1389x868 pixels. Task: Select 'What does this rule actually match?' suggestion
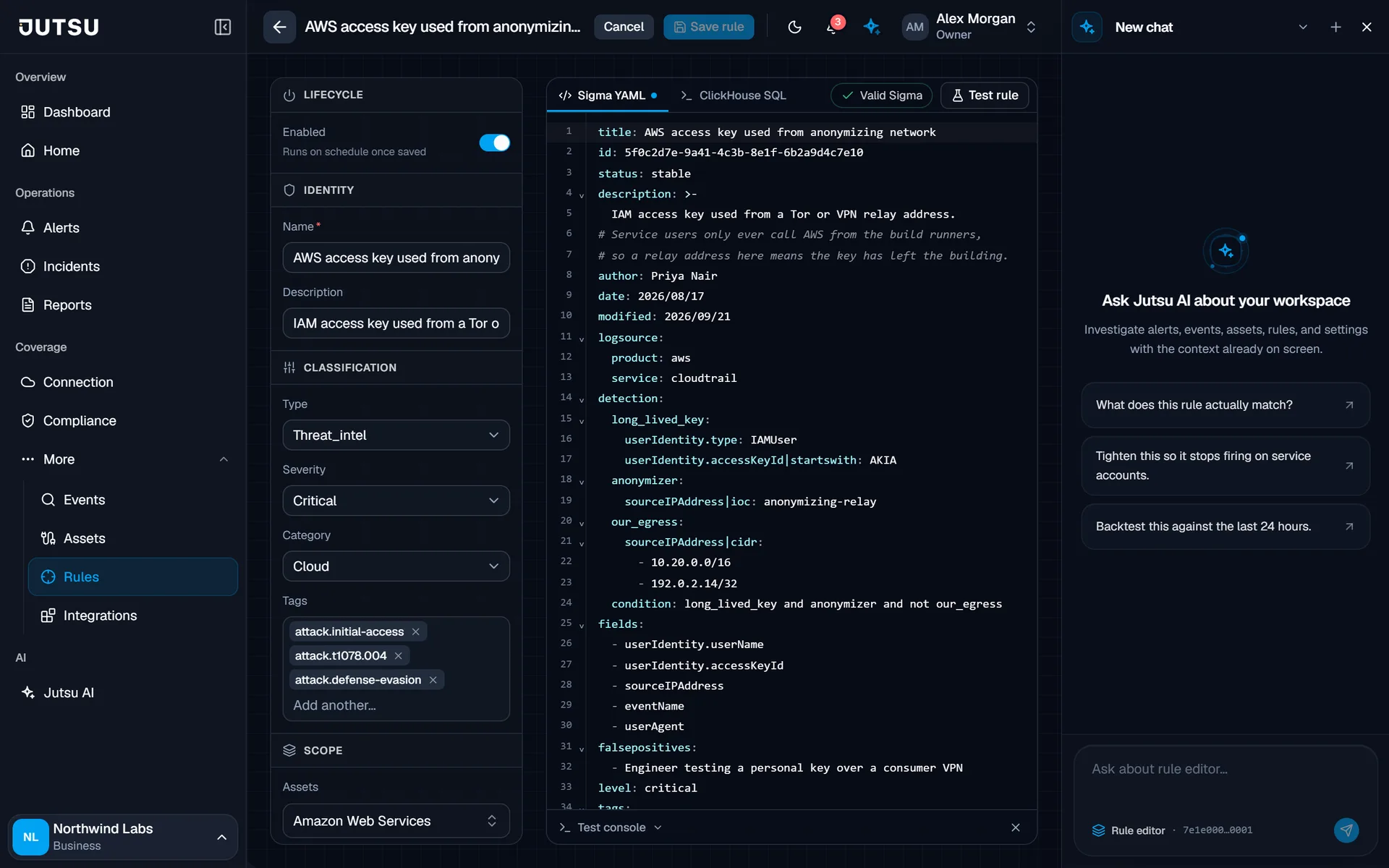click(1226, 405)
